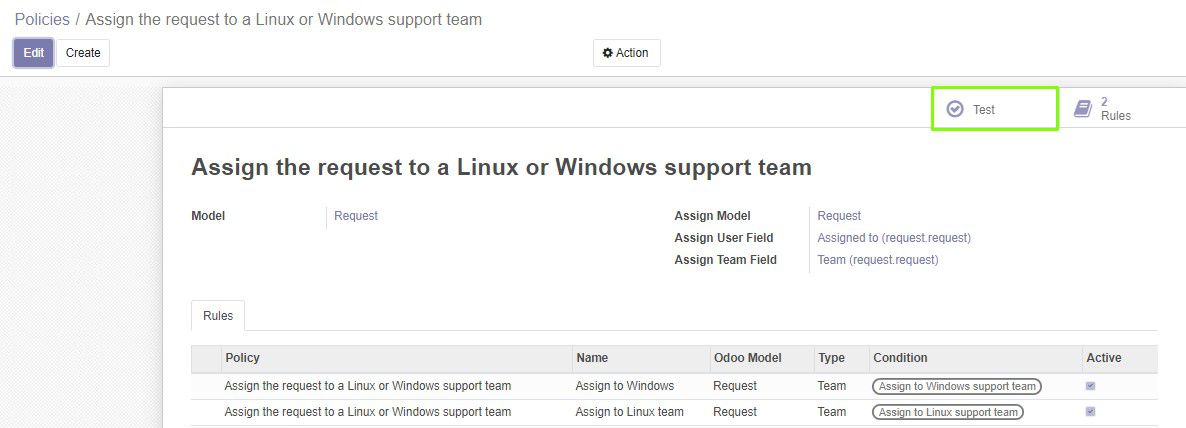Click the Assign to Windows support team condition tag
Screen dimensions: 1186x428
coord(957,386)
